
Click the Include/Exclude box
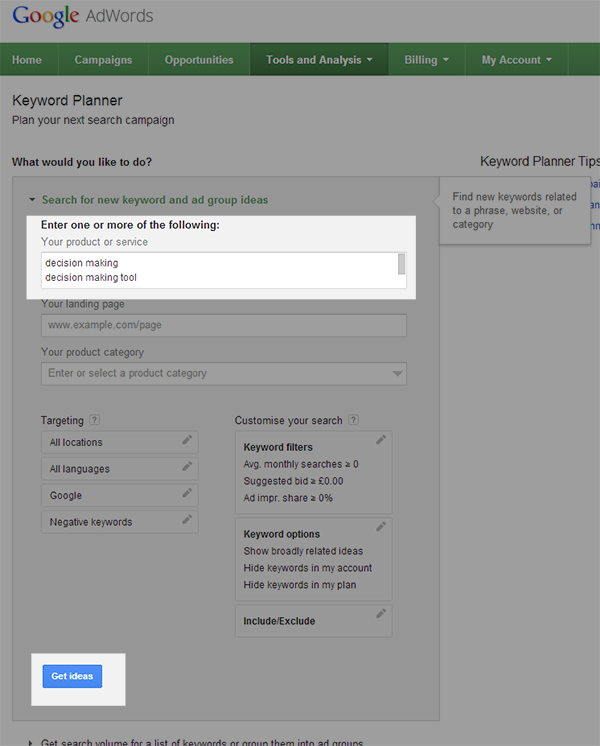(314, 621)
